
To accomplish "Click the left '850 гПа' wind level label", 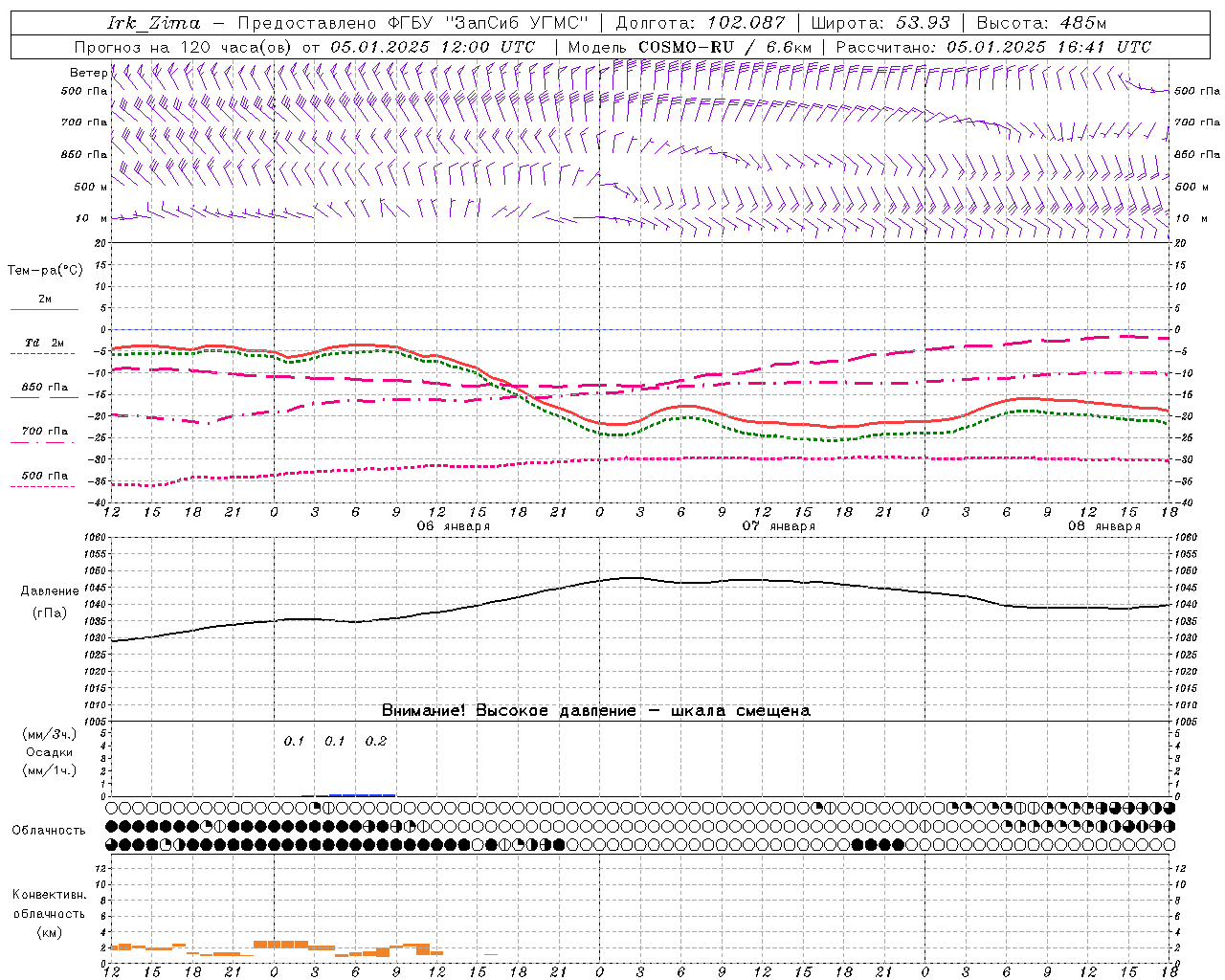I will [x=84, y=154].
